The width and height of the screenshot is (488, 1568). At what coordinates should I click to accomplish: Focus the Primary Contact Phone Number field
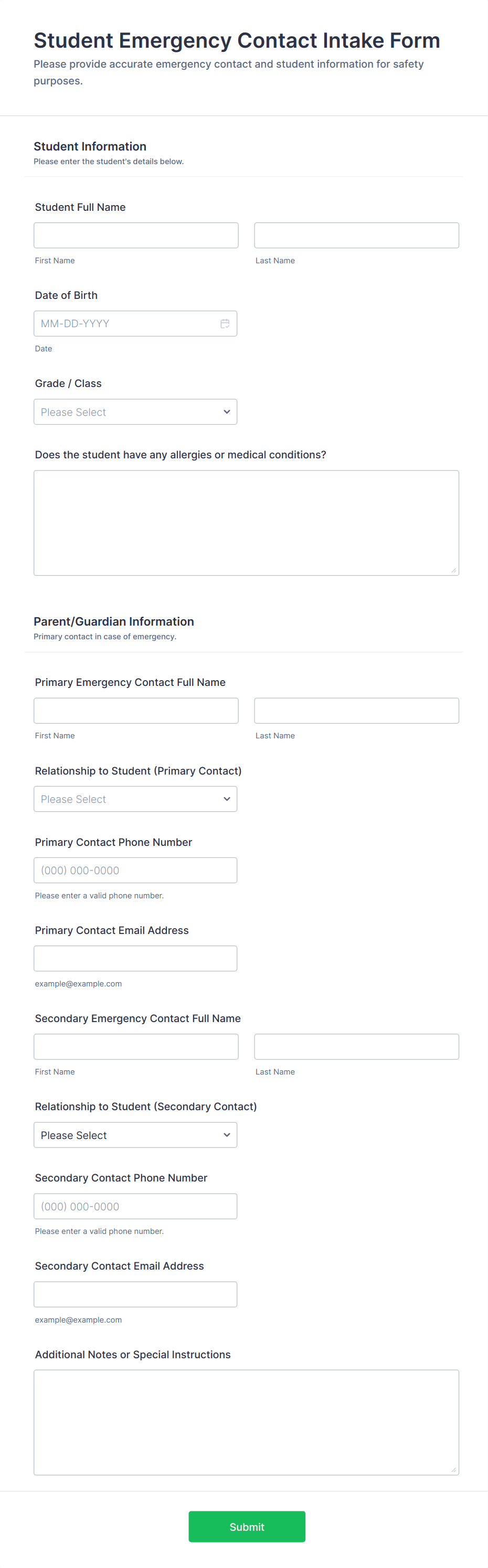[135, 870]
